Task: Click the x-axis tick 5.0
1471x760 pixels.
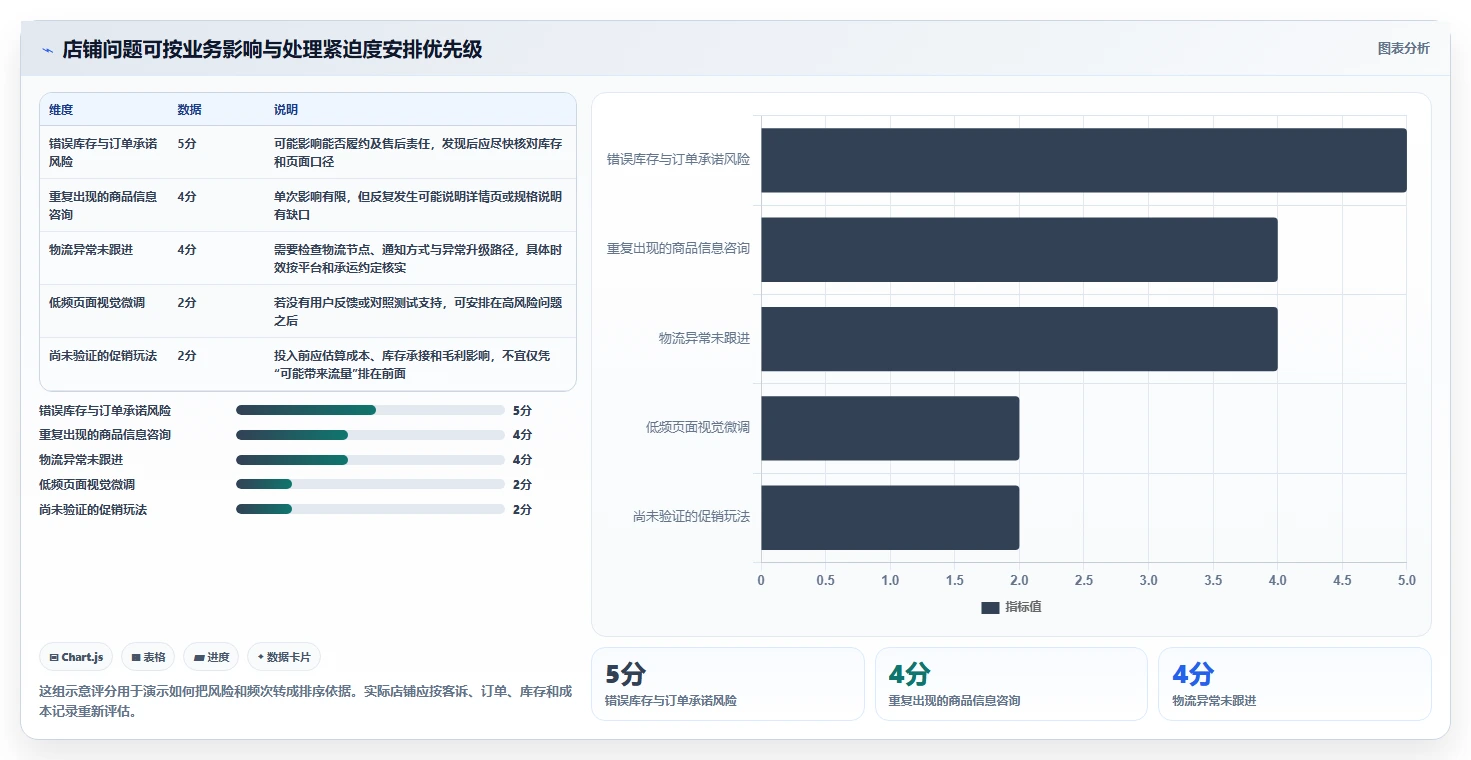Action: (1406, 580)
